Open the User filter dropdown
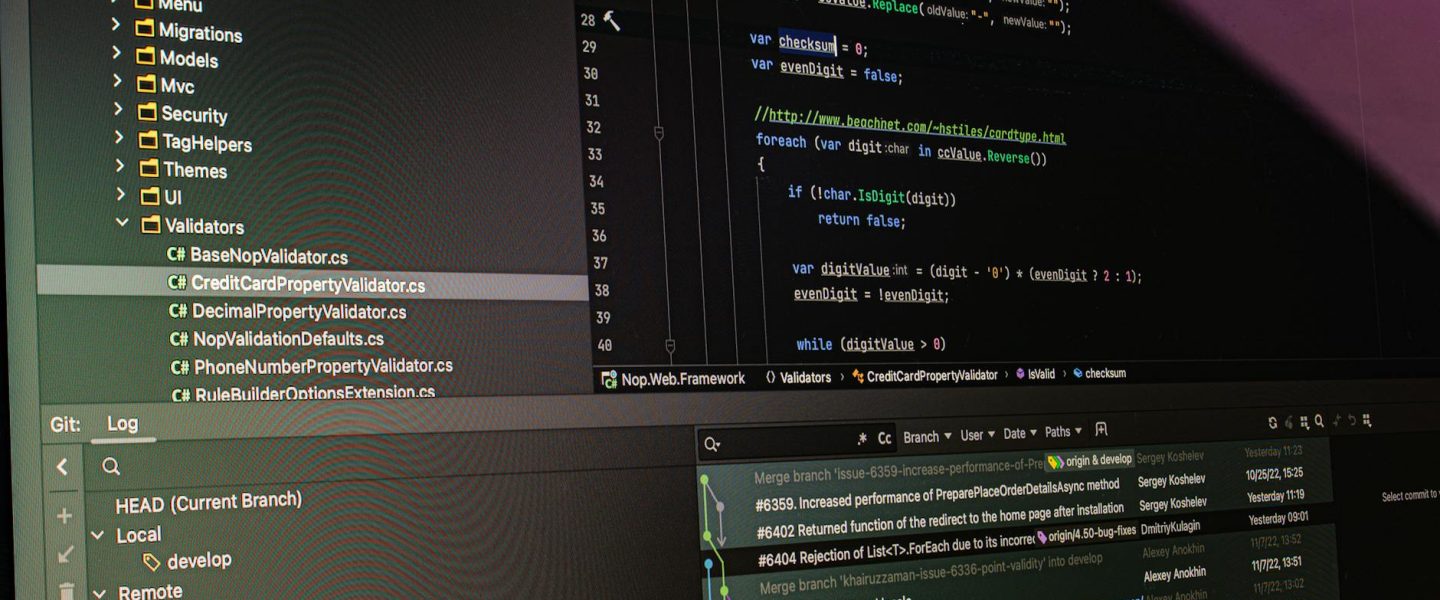 point(977,435)
